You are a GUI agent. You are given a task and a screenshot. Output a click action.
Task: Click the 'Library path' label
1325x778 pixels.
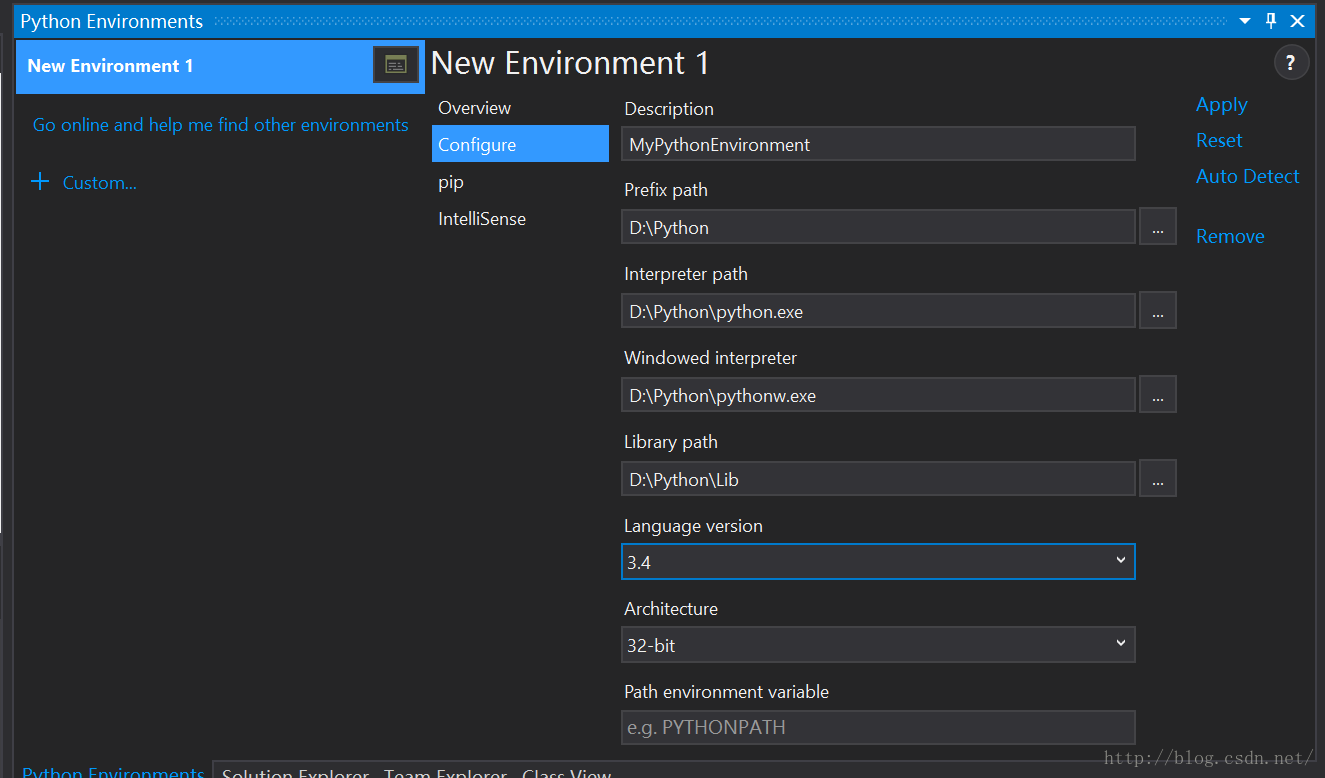(x=671, y=442)
